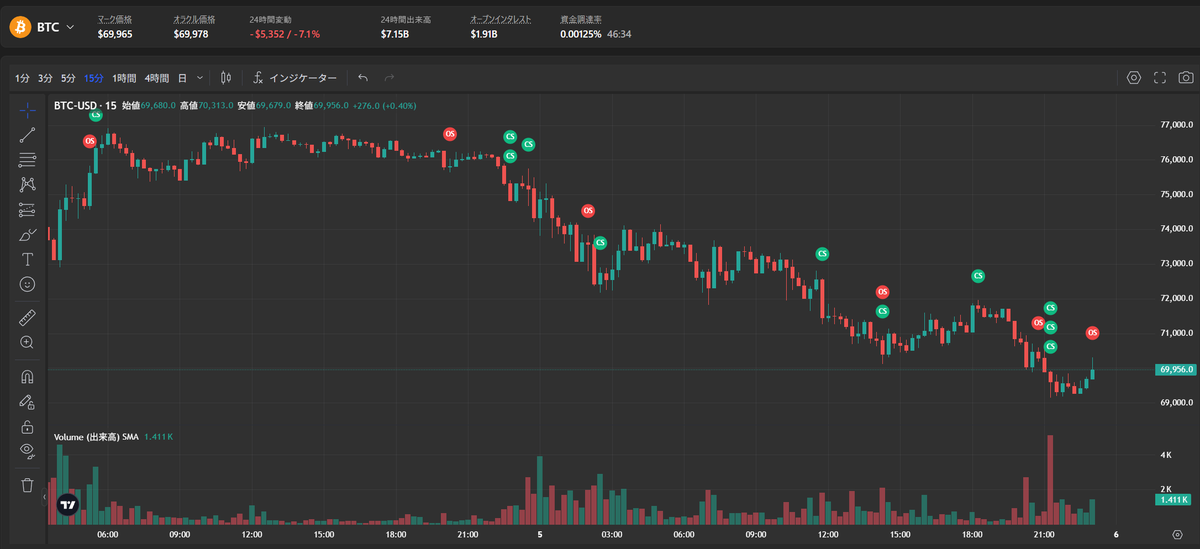
Task: Collapse the drawing toolbar arrow
Action: coord(45,495)
